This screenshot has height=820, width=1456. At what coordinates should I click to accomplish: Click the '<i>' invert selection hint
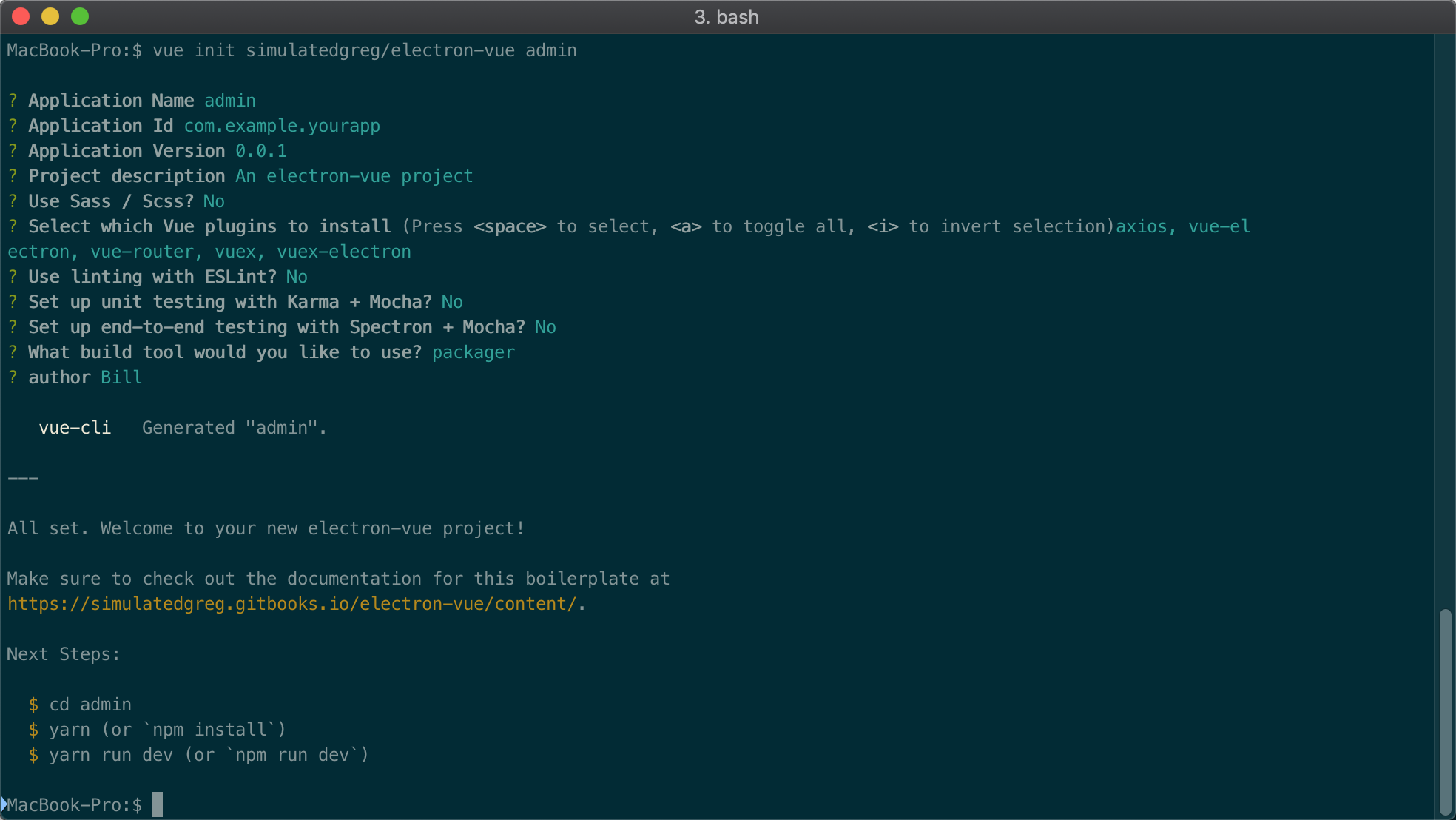(883, 226)
